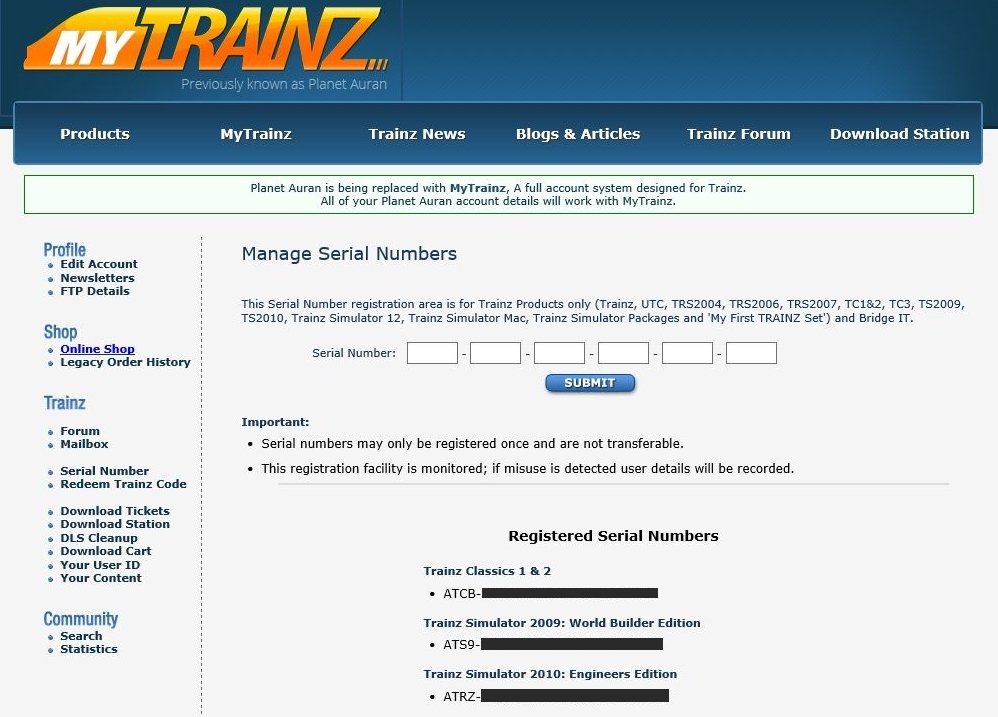Submit the serial number
Viewport: 998px width, 717px height.
pos(590,383)
